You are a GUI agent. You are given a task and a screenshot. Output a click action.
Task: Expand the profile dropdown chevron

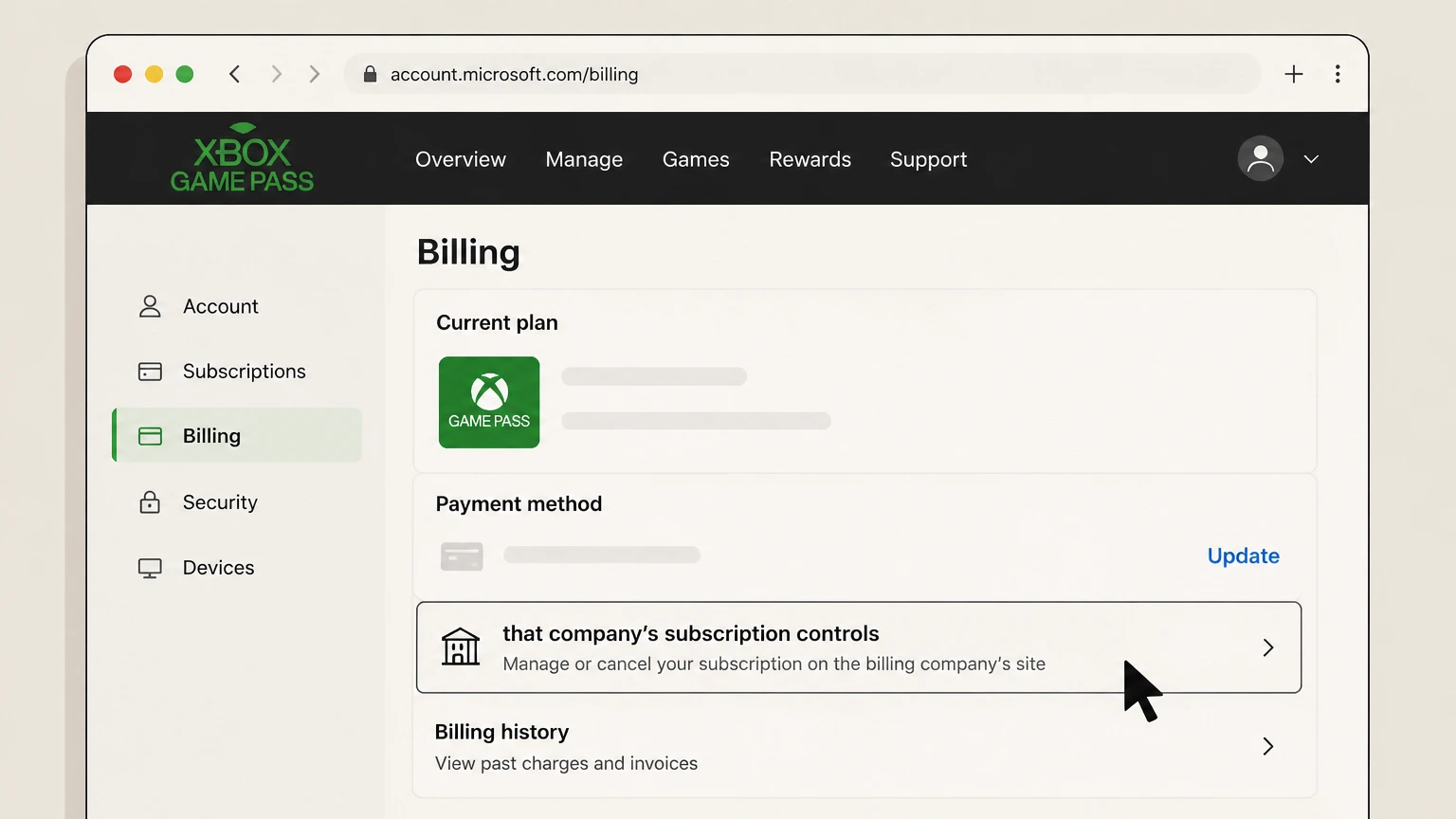coord(1311,159)
